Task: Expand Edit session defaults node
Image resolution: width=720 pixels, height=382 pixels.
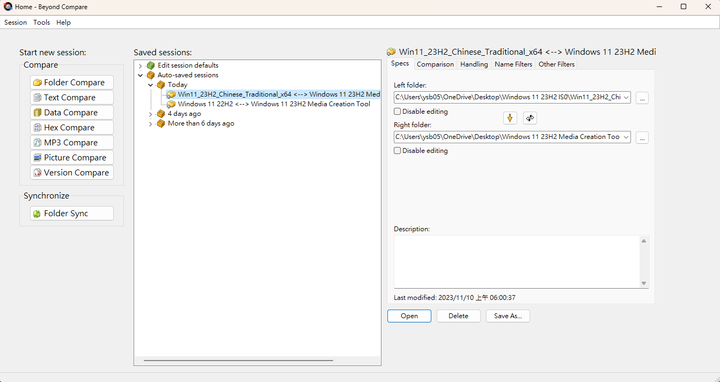Action: [x=141, y=66]
